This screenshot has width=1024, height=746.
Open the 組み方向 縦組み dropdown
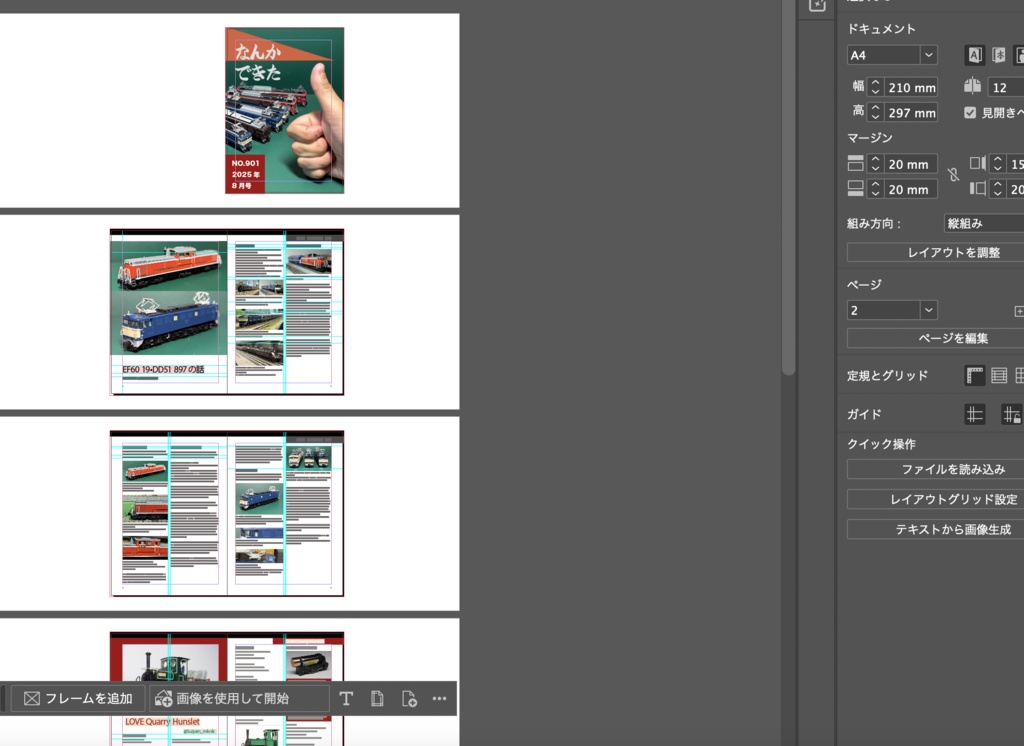pos(984,223)
